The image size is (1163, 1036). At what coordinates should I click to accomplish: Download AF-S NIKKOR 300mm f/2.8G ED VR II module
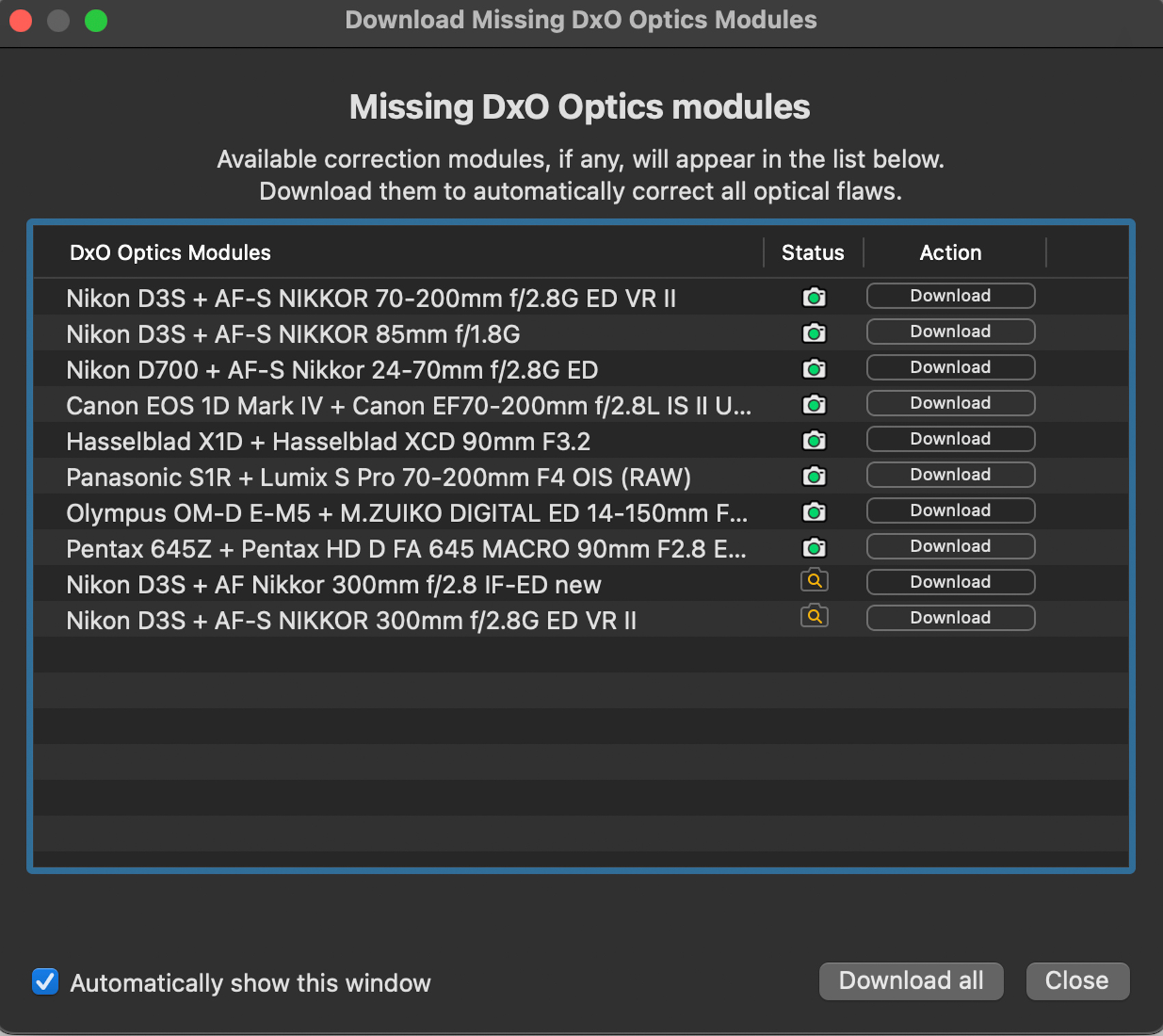coord(950,618)
